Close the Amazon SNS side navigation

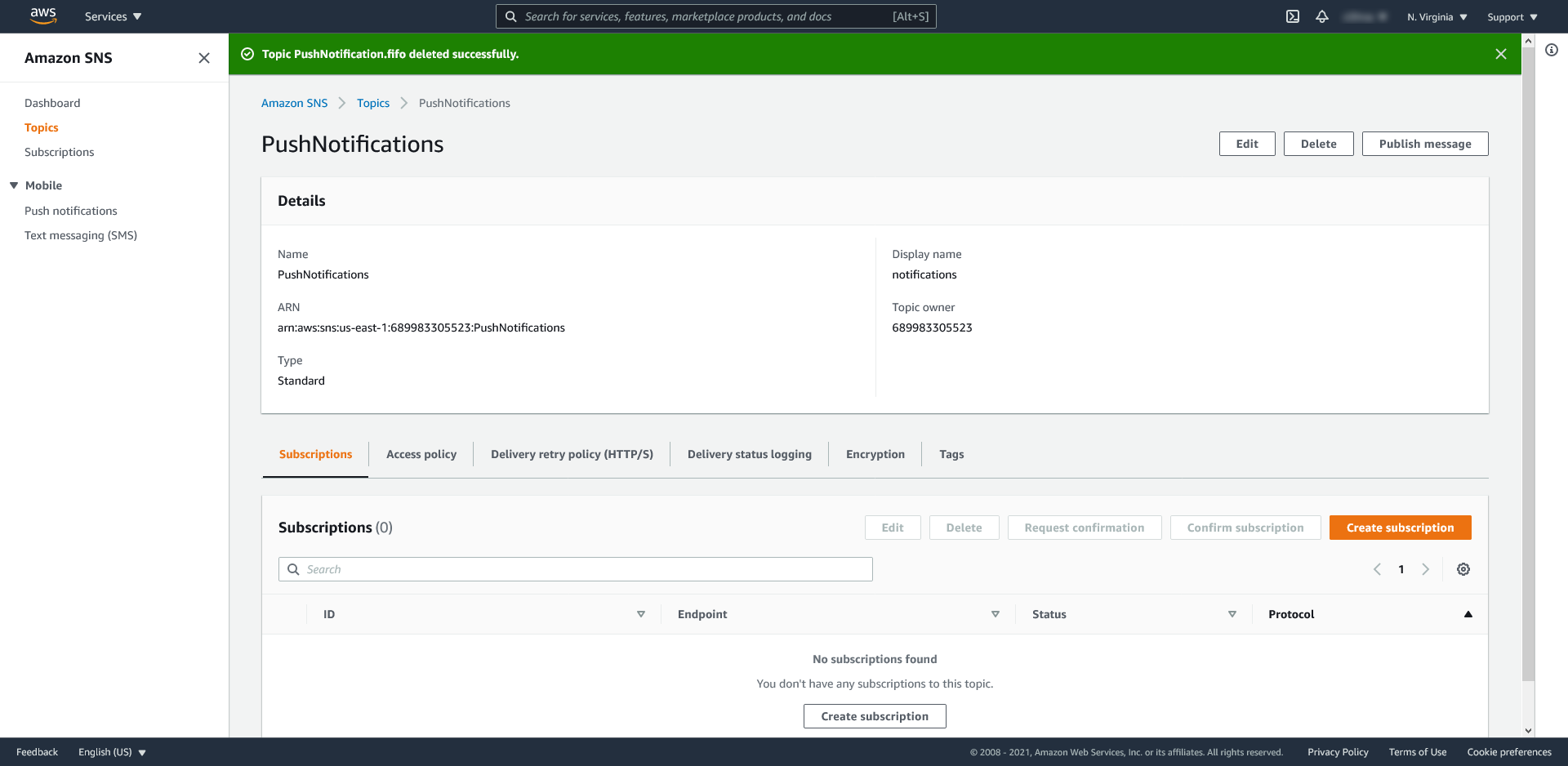[x=204, y=58]
